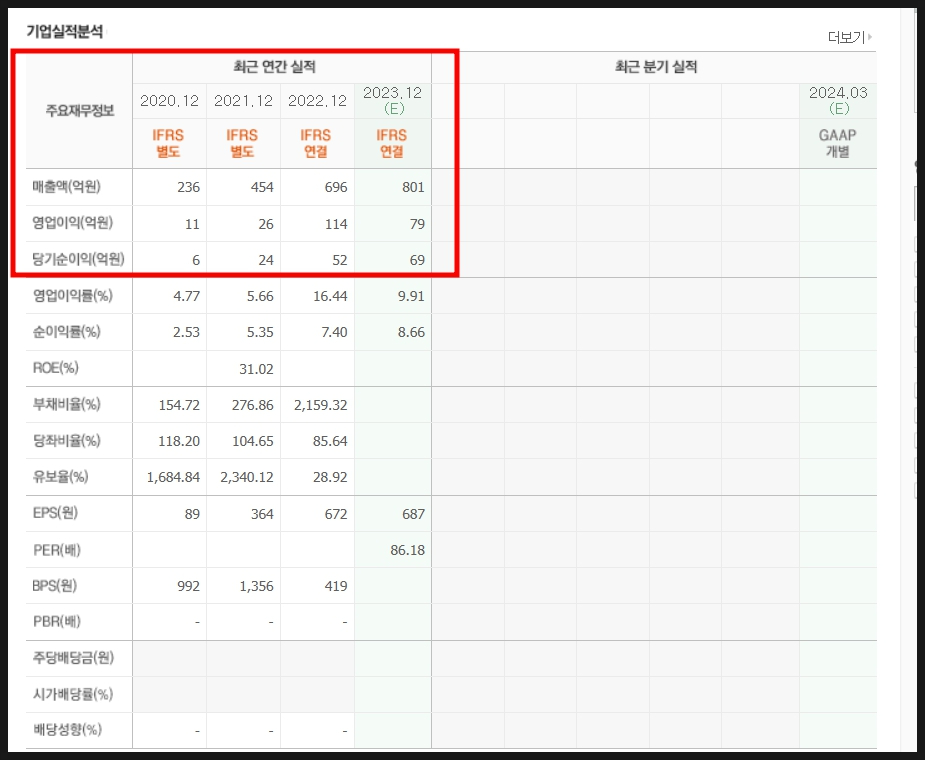Click the 2024.03 (E) column header

838,100
